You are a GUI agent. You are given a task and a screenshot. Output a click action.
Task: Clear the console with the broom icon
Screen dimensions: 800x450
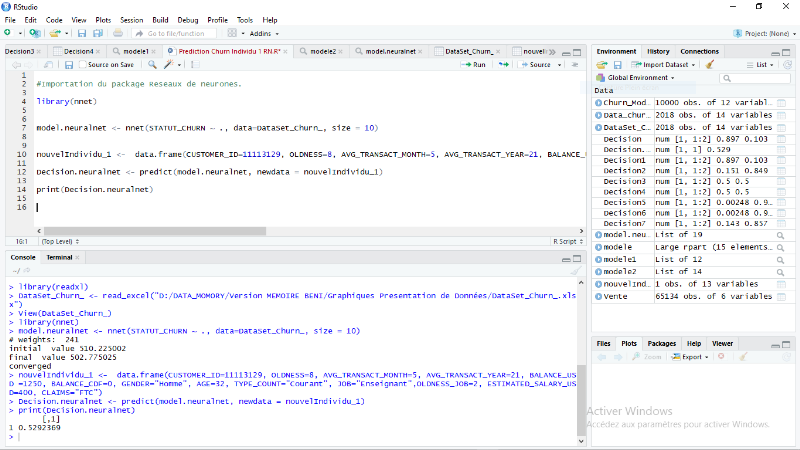coord(575,270)
